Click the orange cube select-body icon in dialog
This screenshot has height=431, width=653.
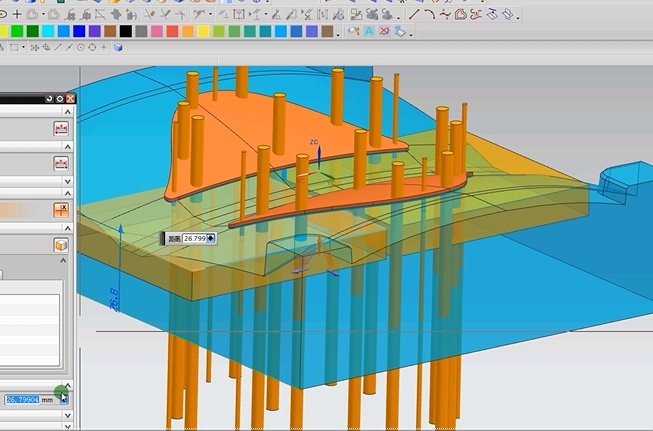tap(61, 245)
